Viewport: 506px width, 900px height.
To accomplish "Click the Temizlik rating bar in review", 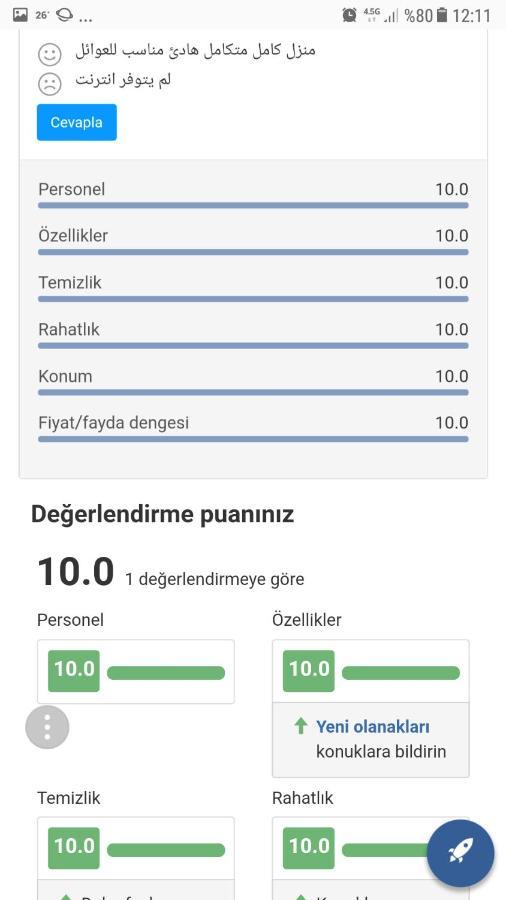I will coord(253,298).
